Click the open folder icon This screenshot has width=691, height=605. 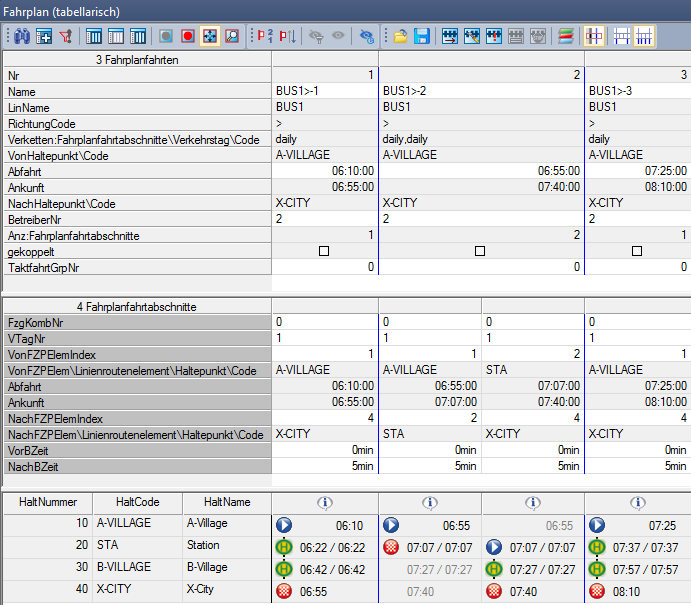(x=400, y=37)
